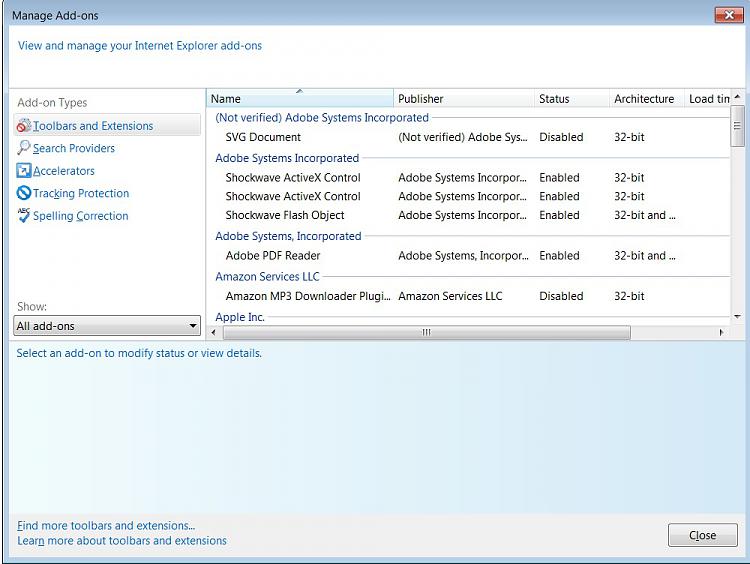The height and width of the screenshot is (564, 750).
Task: Click Enabled status of Shockwave Flash Object
Action: click(x=559, y=215)
